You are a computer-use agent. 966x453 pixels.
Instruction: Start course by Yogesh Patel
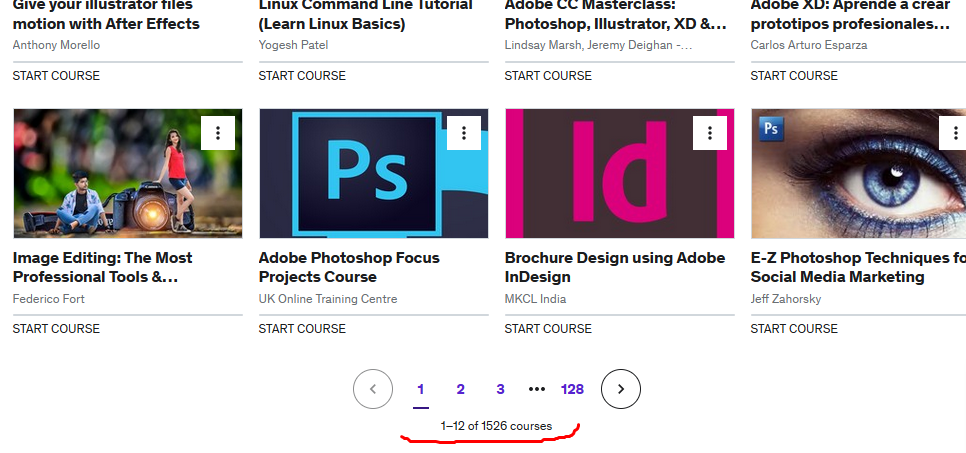[302, 76]
